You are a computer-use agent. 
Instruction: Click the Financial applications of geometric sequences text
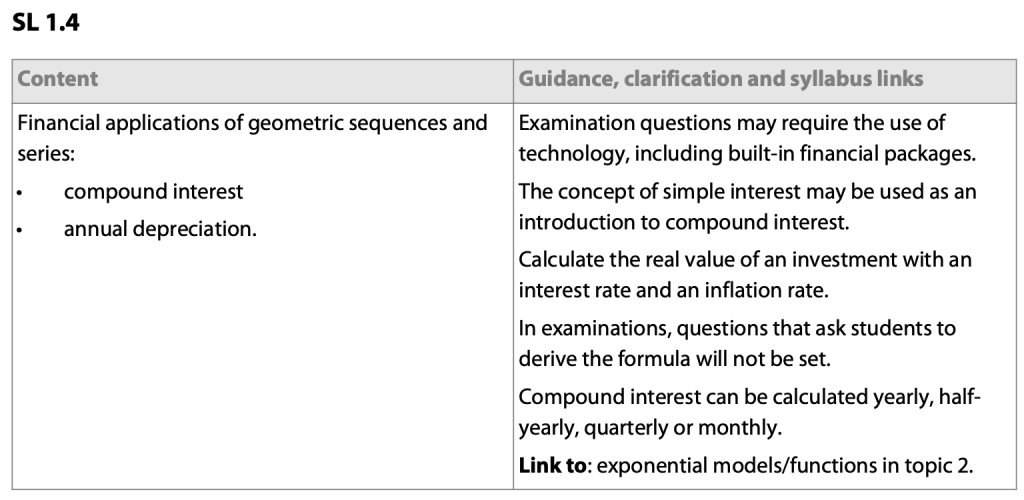tap(252, 124)
